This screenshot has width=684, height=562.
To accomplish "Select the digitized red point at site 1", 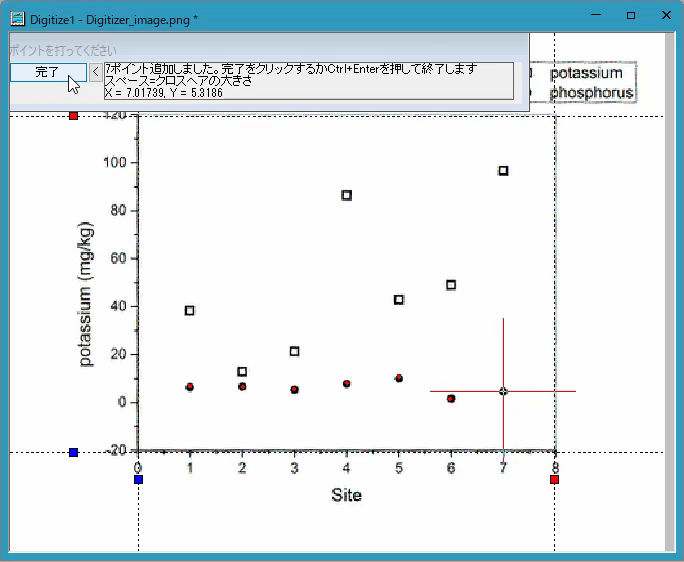I will click(x=190, y=387).
